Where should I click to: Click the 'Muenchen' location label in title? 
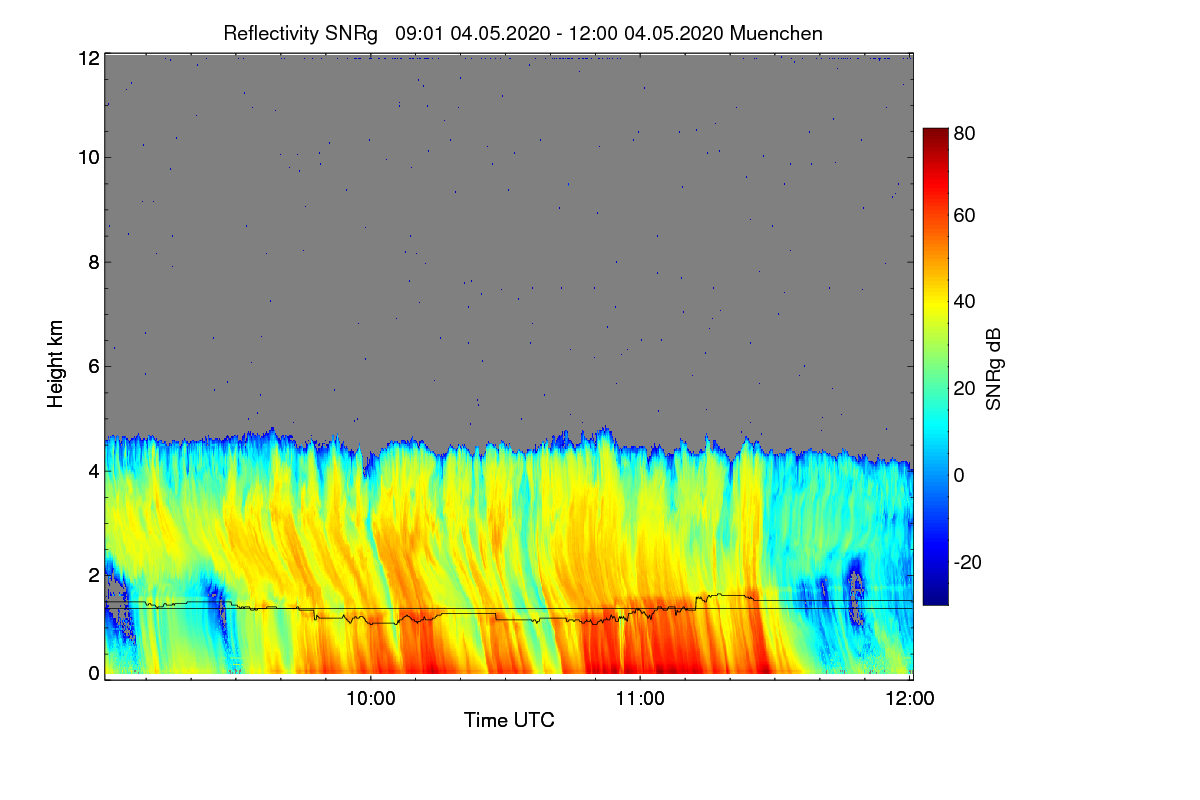776,33
